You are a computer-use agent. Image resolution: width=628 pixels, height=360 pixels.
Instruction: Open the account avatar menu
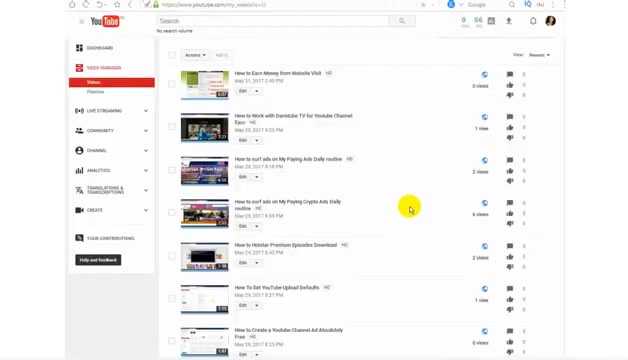[x=550, y=21]
